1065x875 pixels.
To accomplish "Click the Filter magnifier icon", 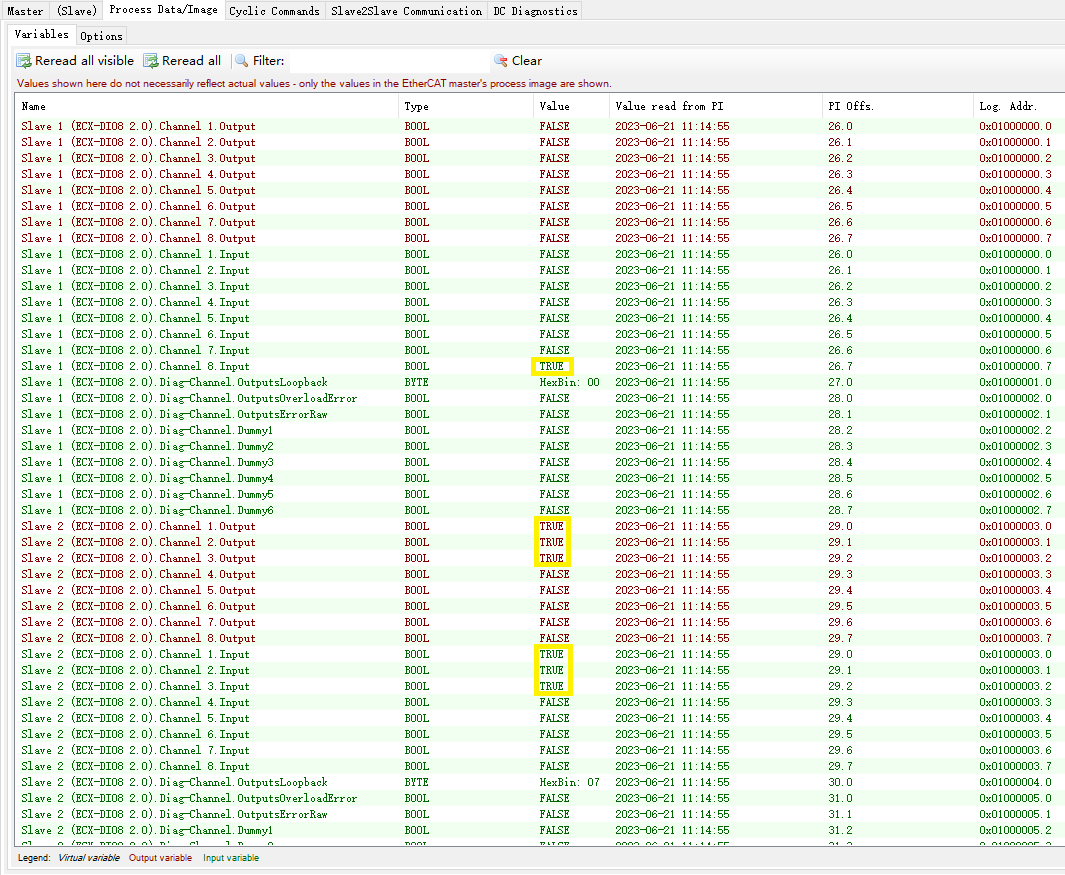I will point(241,61).
